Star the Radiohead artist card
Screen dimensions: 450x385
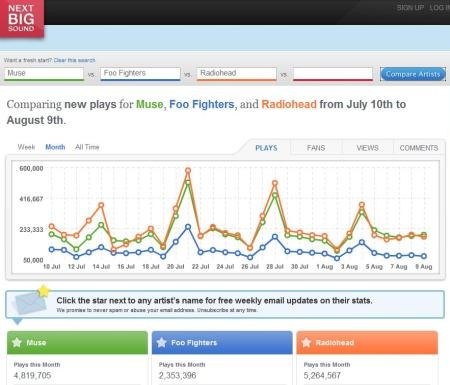pos(306,342)
